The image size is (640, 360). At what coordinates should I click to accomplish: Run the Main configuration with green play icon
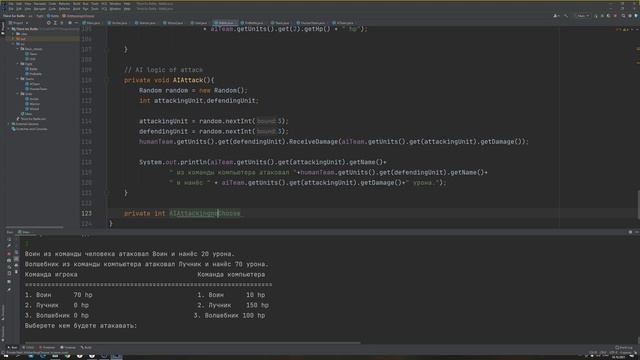point(596,16)
